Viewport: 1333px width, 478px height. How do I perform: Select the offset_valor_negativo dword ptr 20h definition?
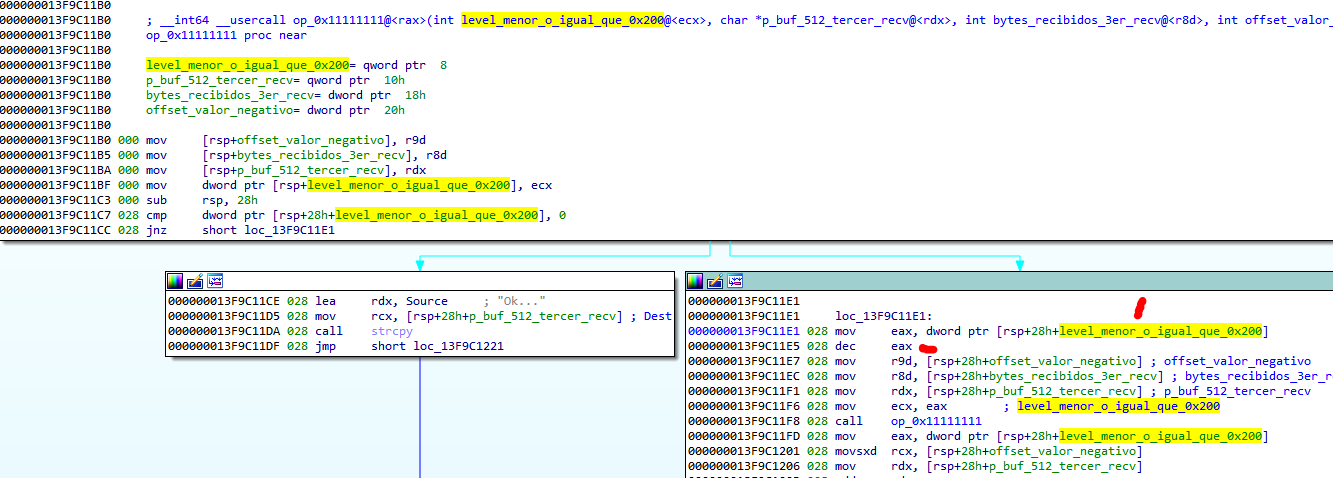274,110
